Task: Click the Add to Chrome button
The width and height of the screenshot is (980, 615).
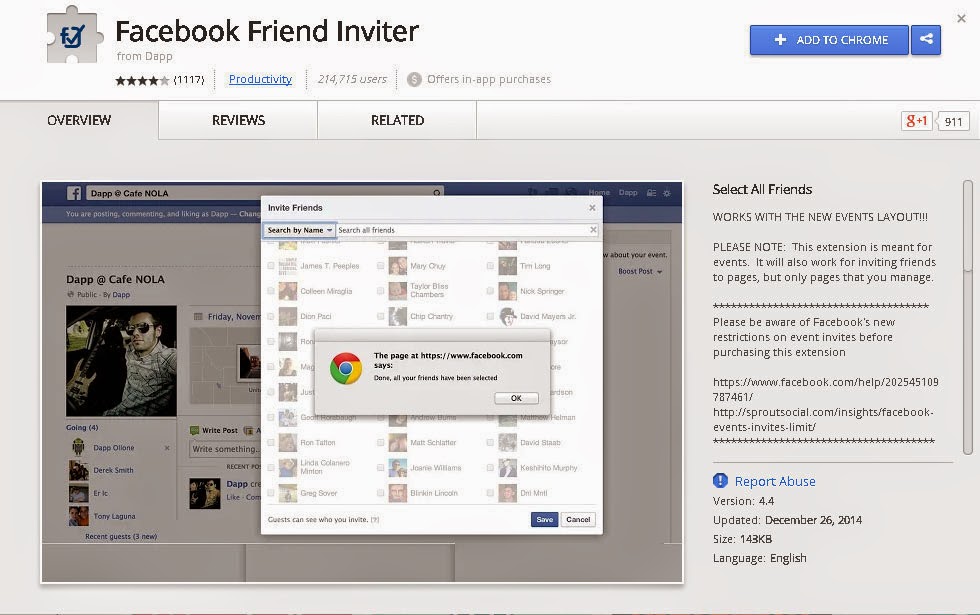Action: click(x=829, y=39)
